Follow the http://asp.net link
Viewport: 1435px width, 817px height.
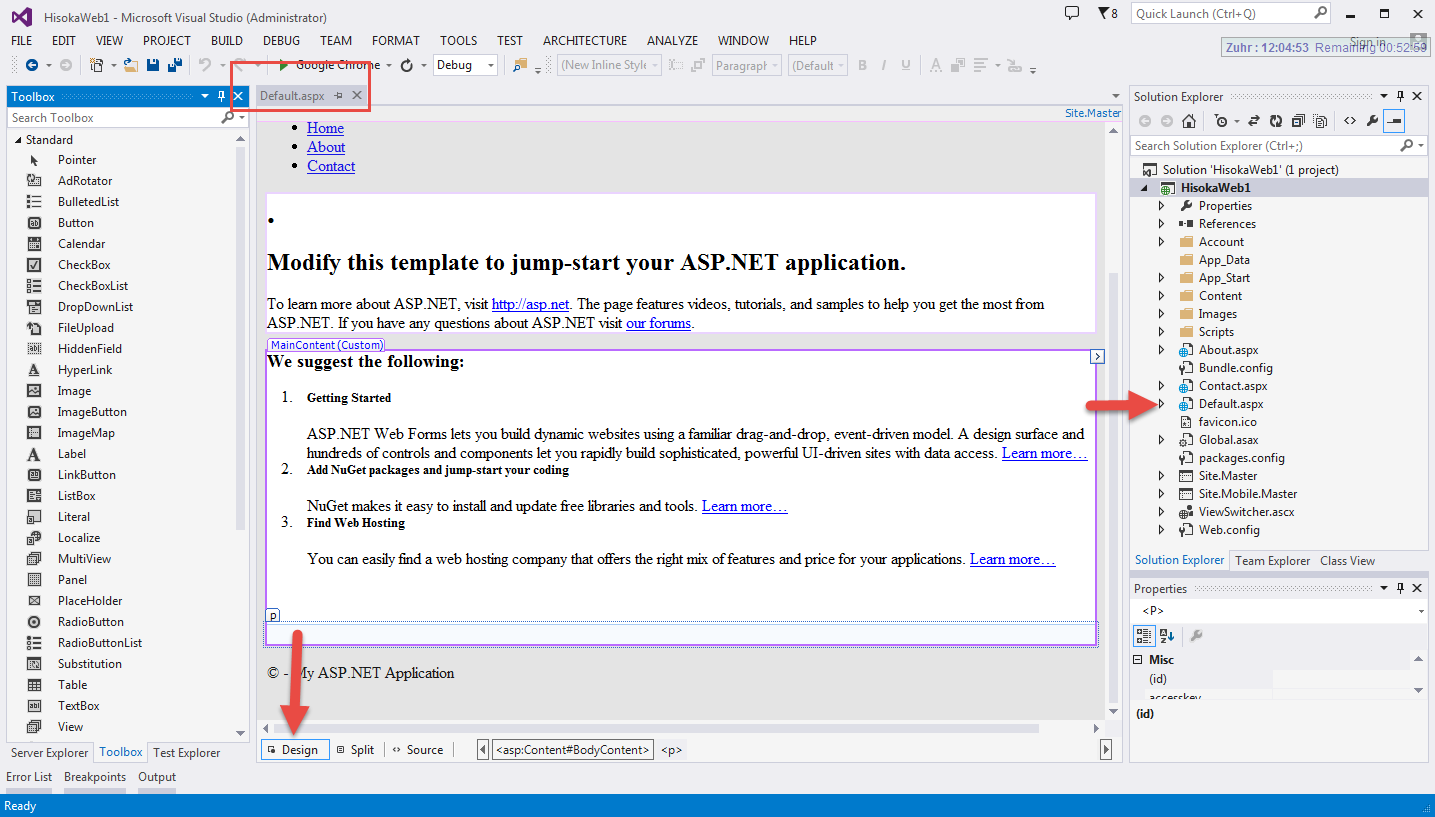pyautogui.click(x=530, y=304)
